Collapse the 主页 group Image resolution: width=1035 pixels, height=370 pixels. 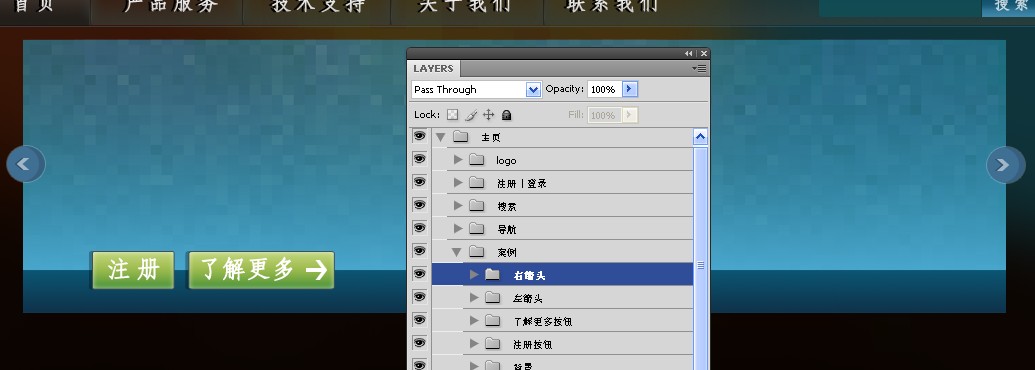click(441, 137)
